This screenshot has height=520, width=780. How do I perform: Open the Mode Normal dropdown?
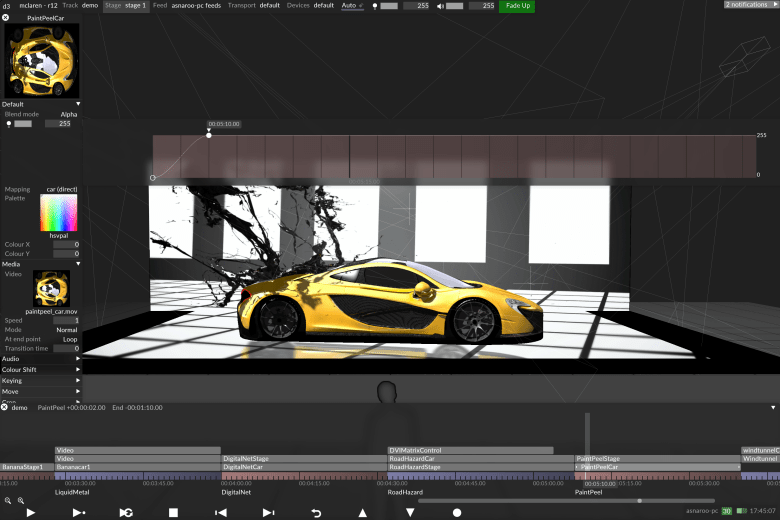coord(67,330)
